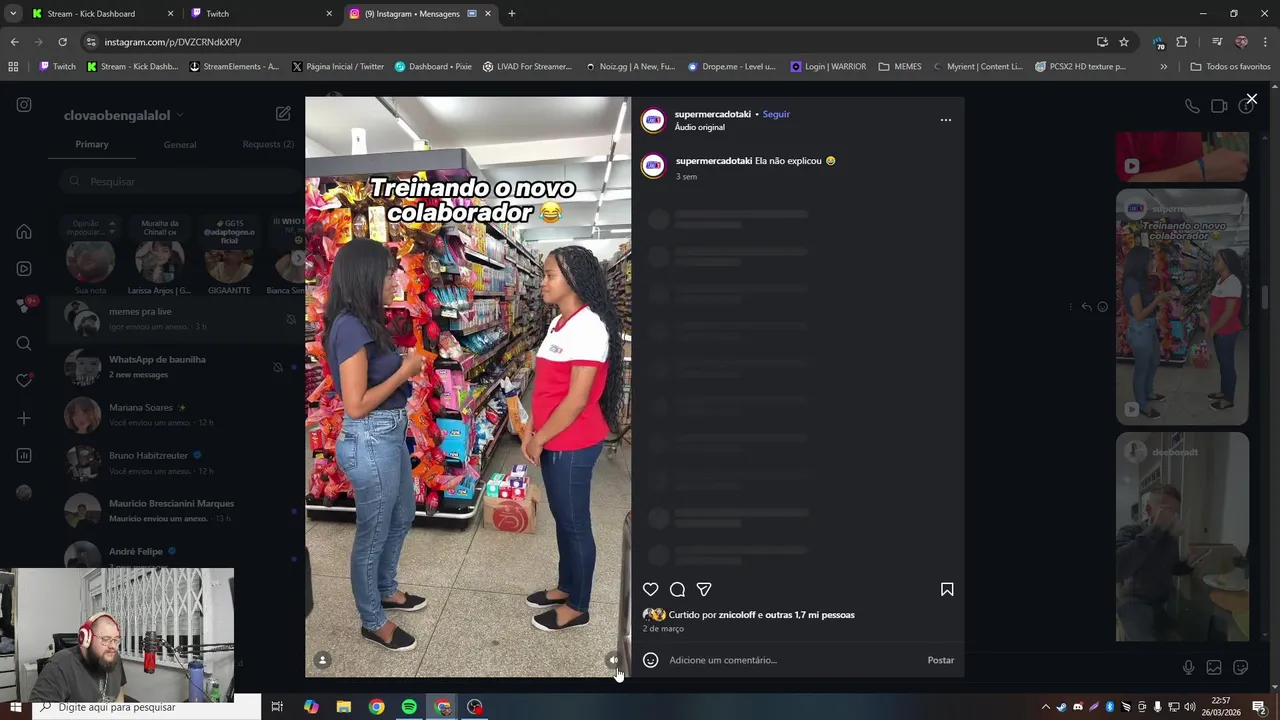Open File Explorer from taskbar
This screenshot has width=1280, height=720.
pos(344,707)
